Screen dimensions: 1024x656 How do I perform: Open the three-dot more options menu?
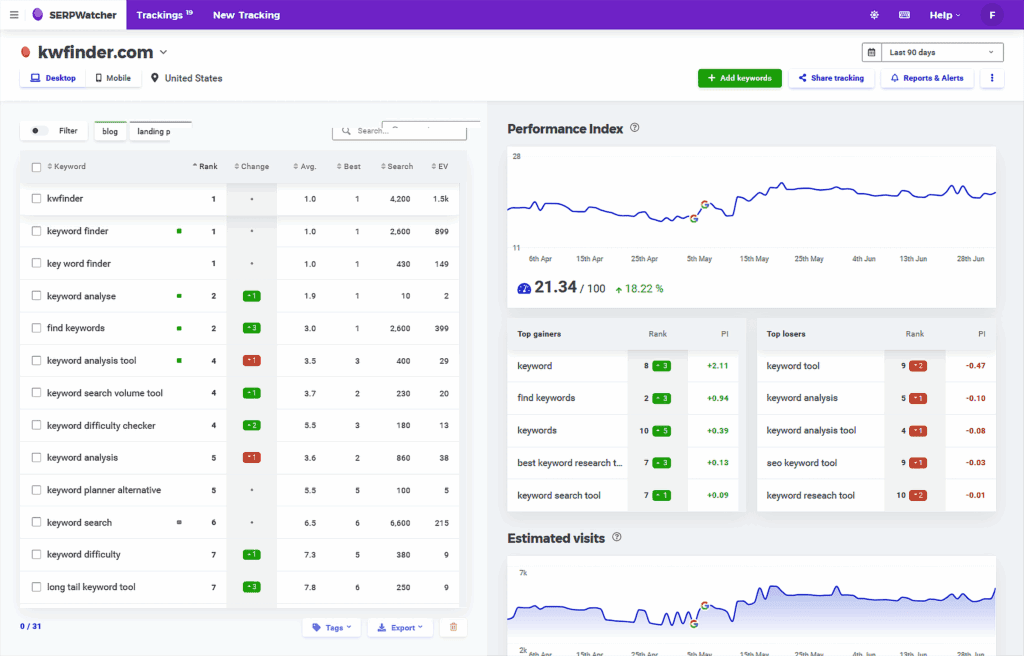click(x=992, y=78)
